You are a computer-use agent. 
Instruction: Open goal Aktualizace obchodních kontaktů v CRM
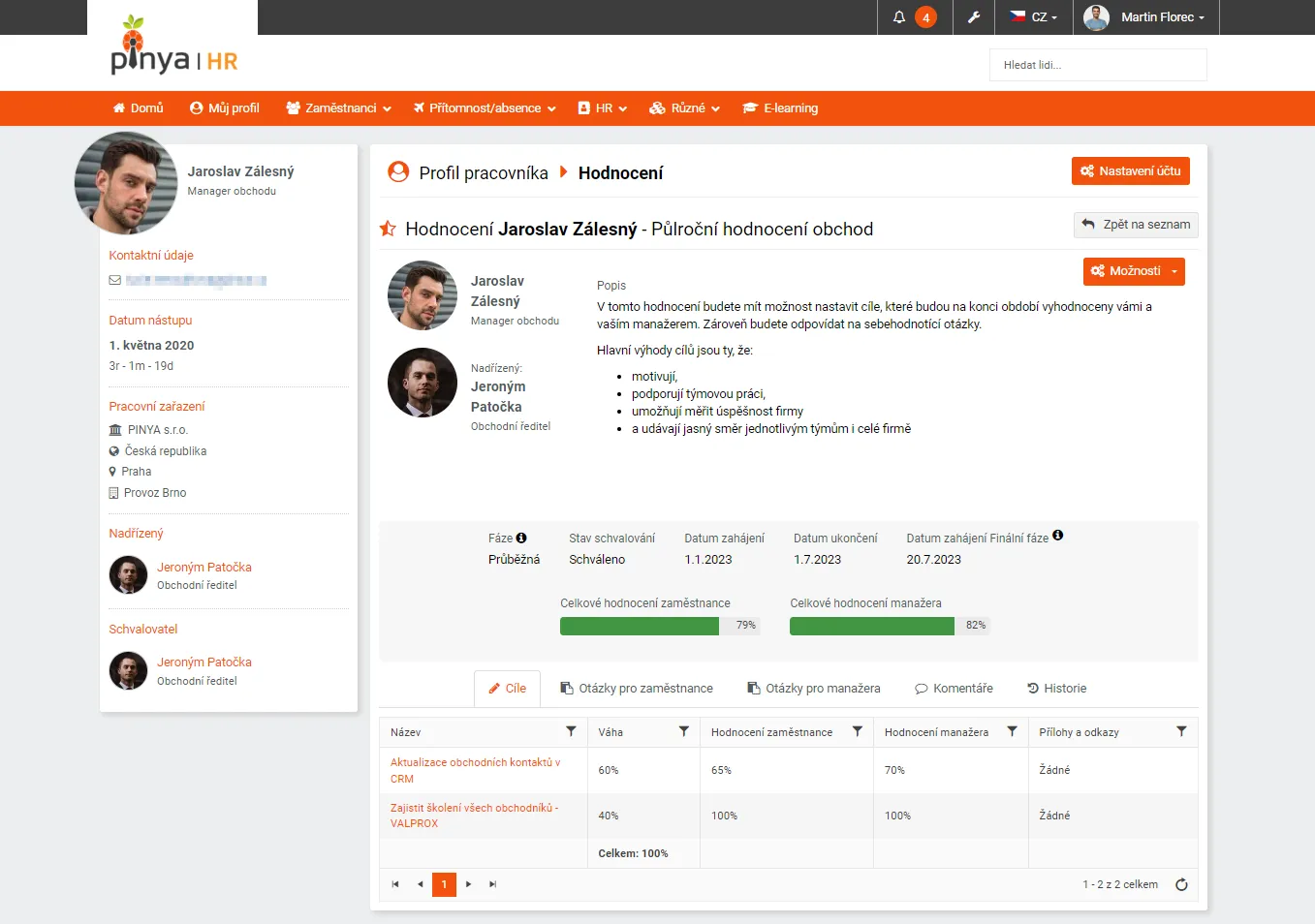click(x=475, y=770)
